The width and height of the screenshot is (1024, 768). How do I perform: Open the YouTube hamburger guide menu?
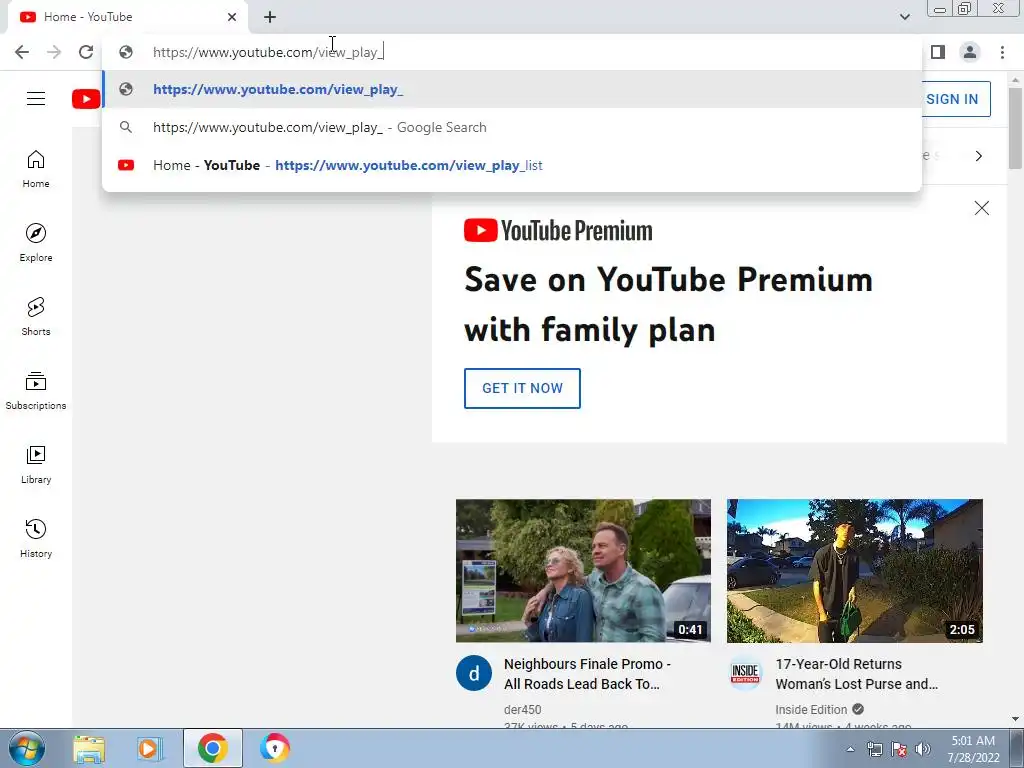pyautogui.click(x=36, y=99)
